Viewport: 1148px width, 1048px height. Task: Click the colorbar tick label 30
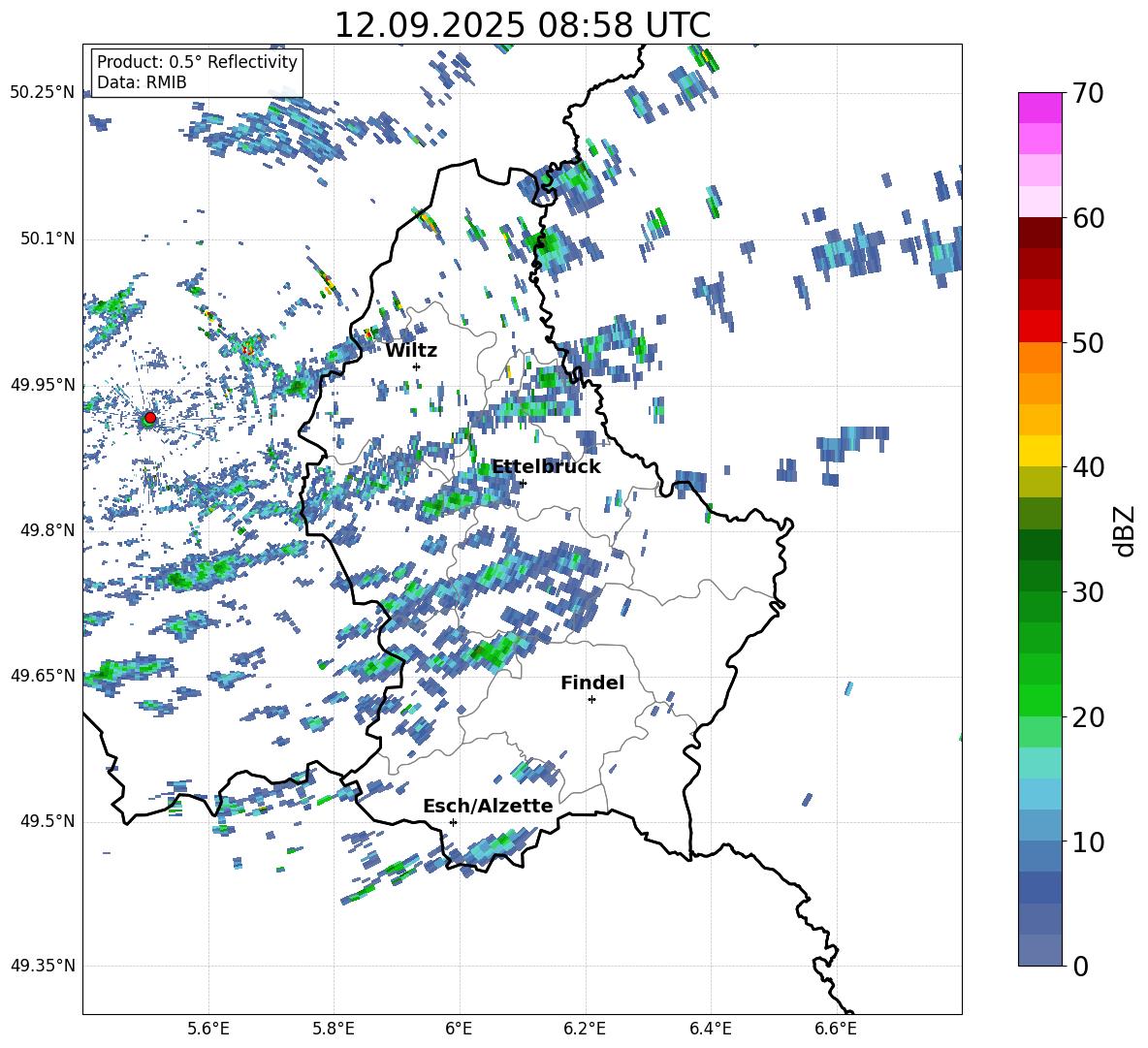(x=1088, y=592)
